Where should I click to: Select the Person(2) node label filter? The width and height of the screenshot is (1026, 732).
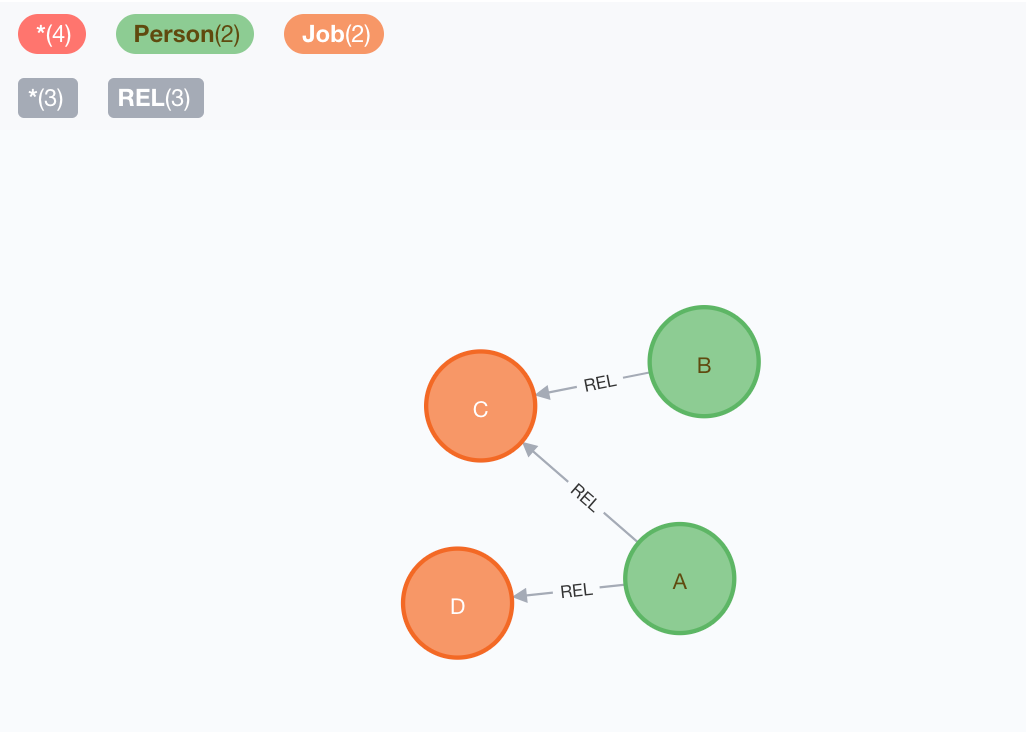pos(184,33)
